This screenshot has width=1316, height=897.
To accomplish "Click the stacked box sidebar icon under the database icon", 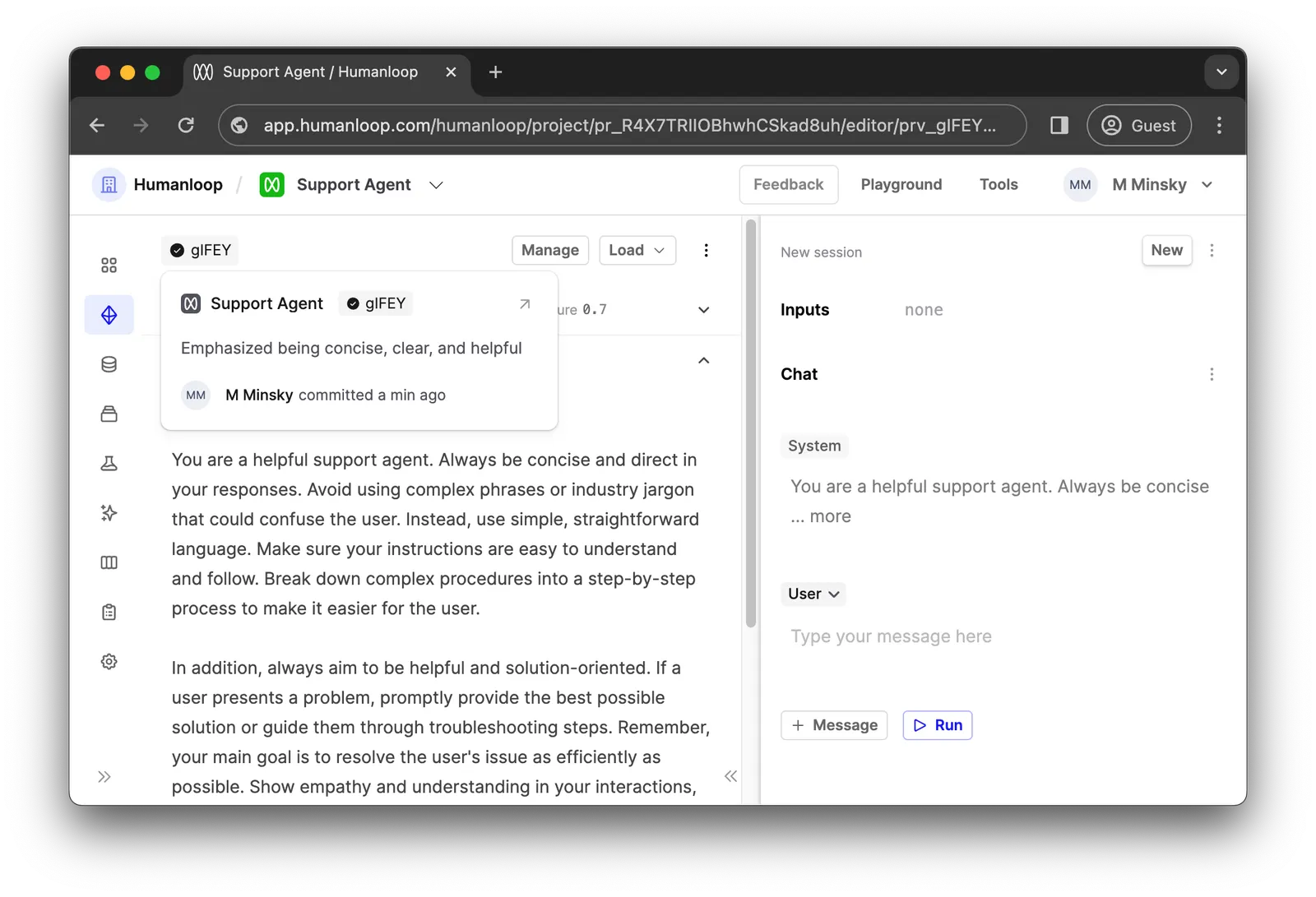I will pyautogui.click(x=109, y=414).
